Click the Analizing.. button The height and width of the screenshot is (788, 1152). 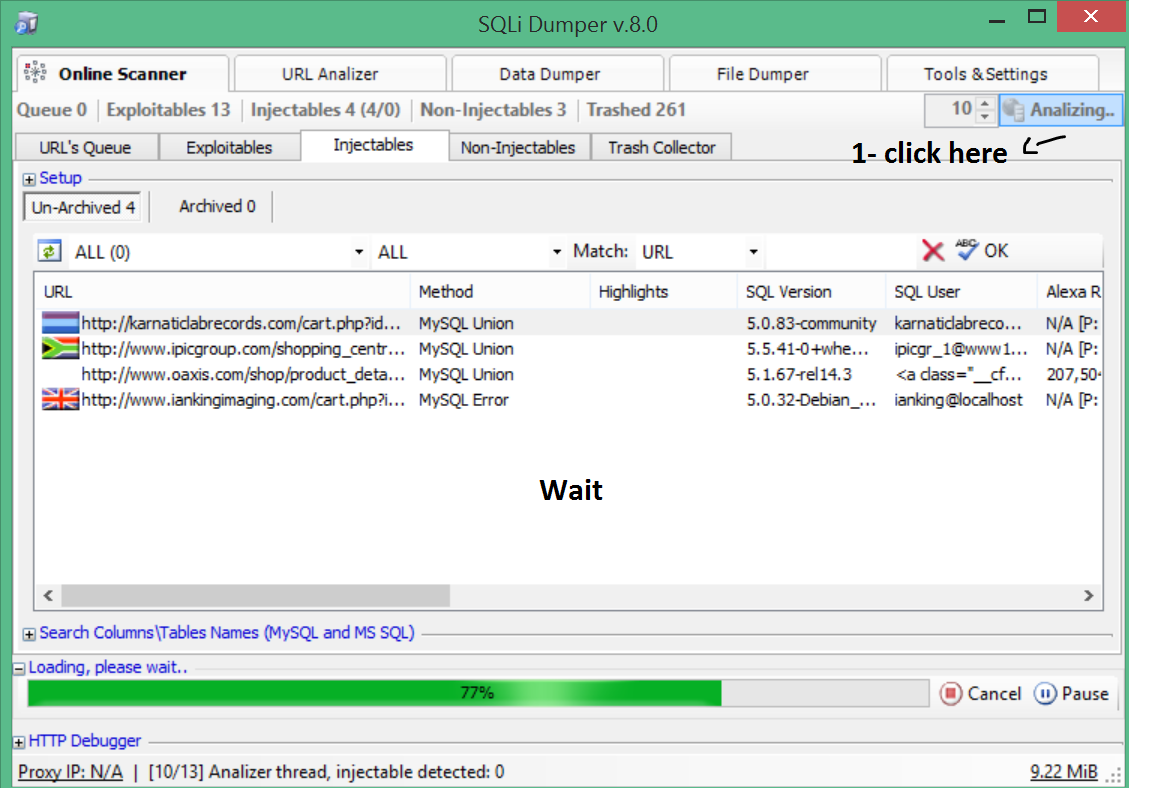tap(1060, 110)
